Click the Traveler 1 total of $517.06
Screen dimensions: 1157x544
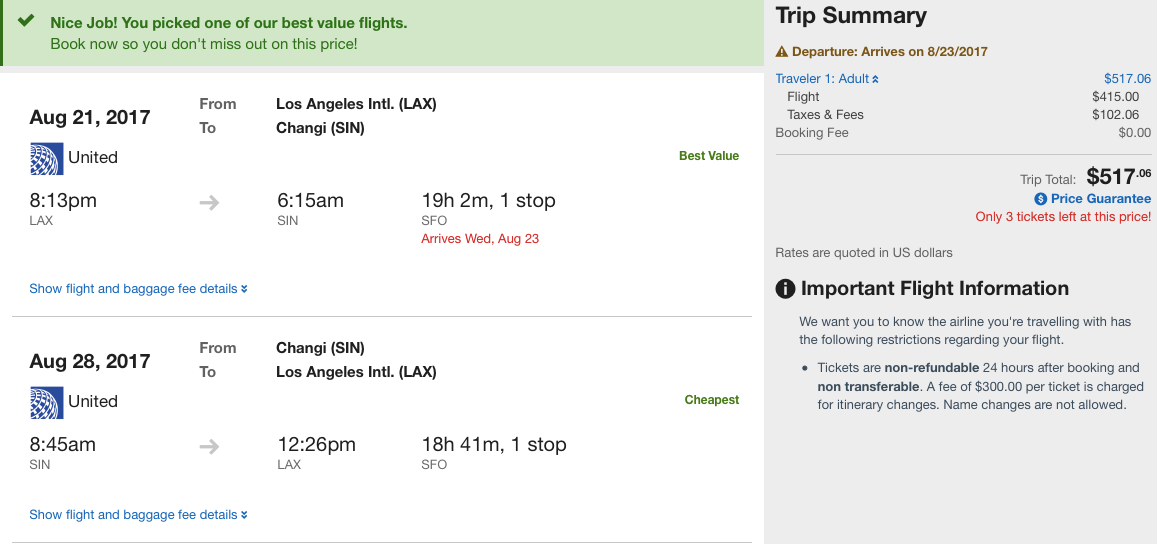click(x=1127, y=79)
